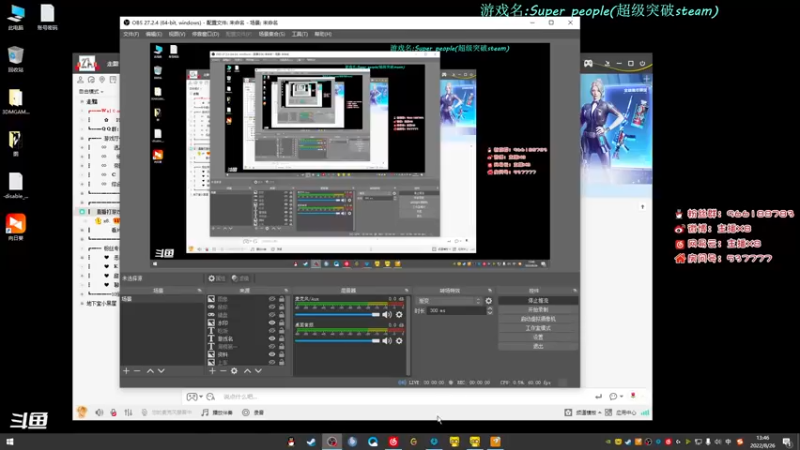Open Desktop Audio settings gear
Screen dimensions: 800x450
[x=399, y=341]
